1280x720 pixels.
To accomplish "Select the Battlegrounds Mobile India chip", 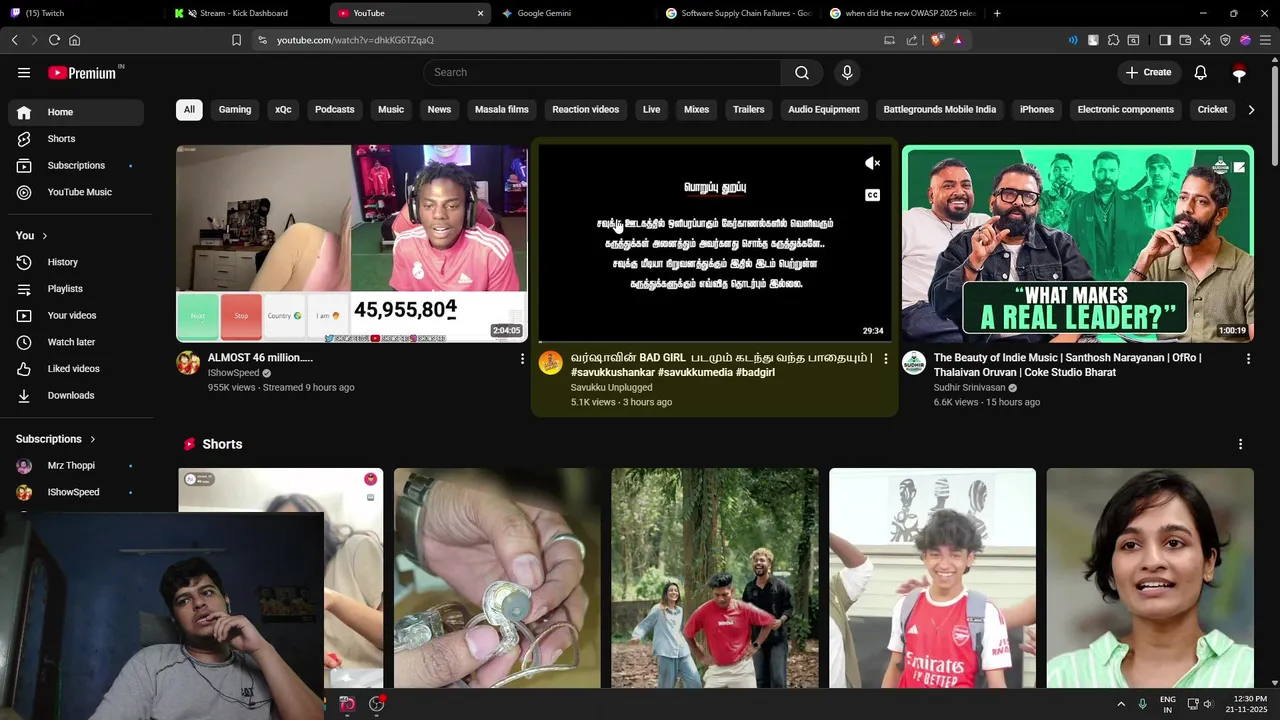I will point(939,110).
